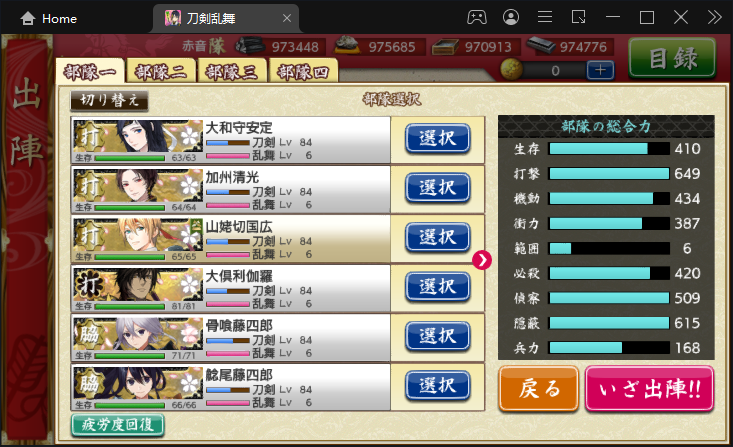Open the 目録 catalog button
Image resolution: width=733 pixels, height=447 pixels.
click(x=672, y=58)
